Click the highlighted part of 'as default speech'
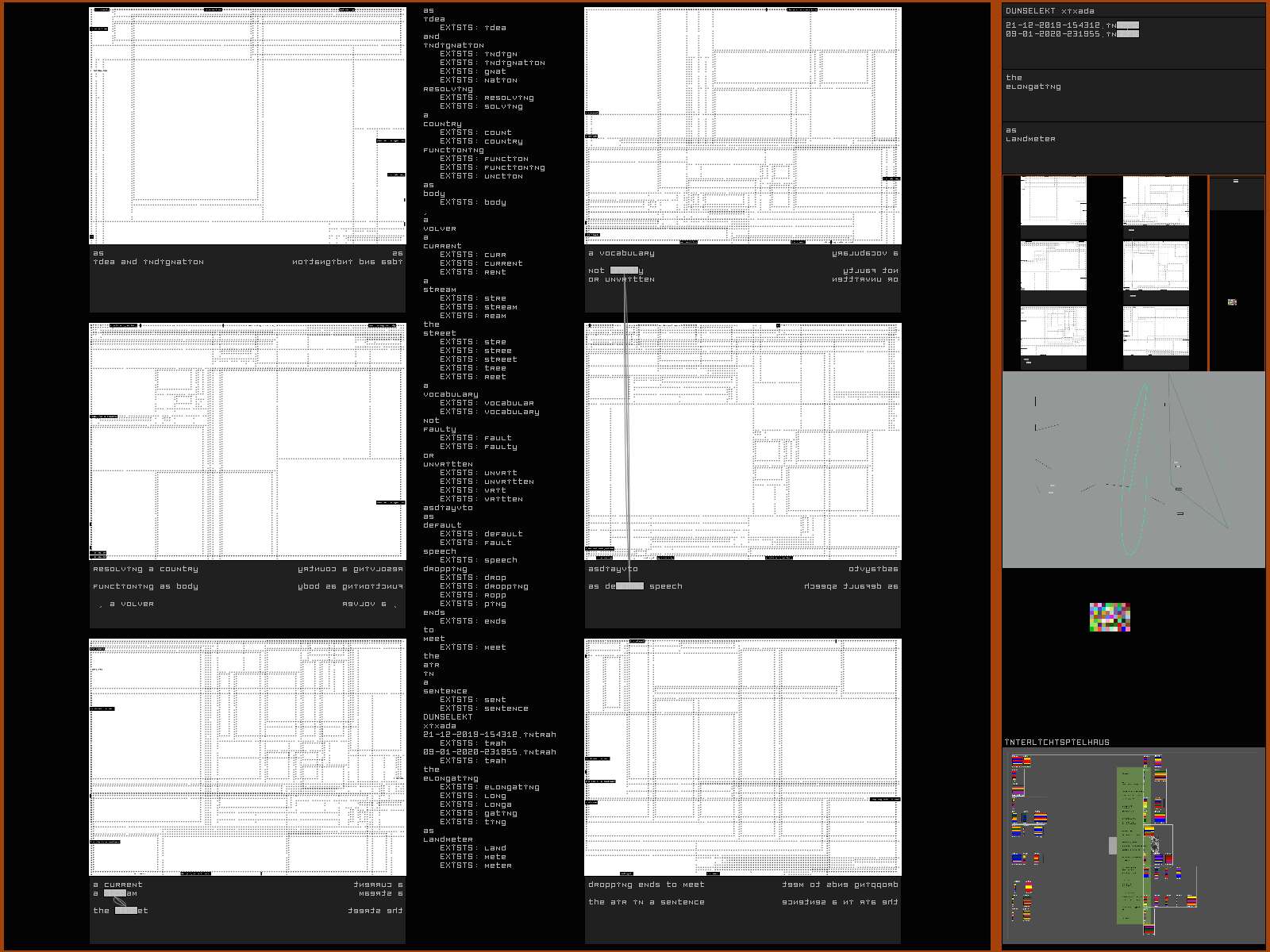This screenshot has height=952, width=1270. pos(629,586)
